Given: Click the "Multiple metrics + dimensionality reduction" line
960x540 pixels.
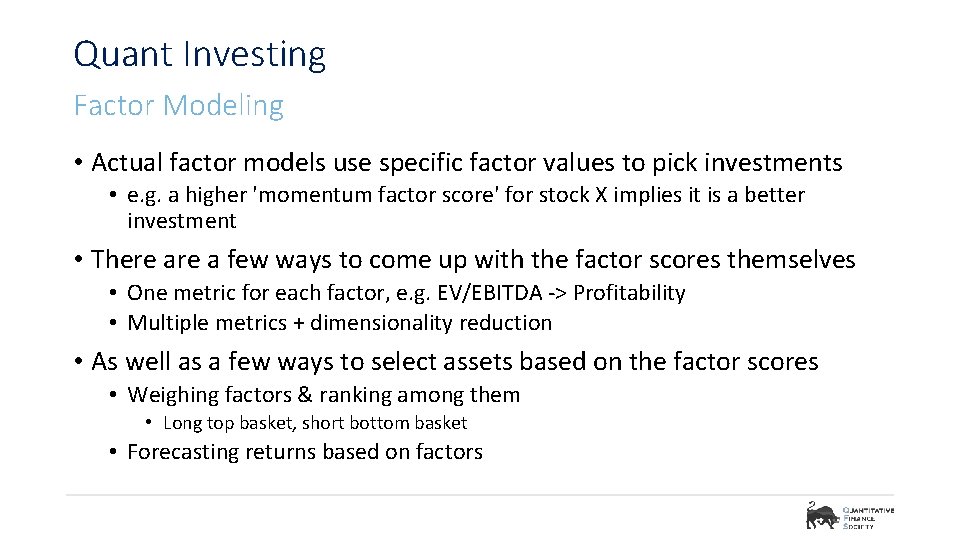Looking at the screenshot, I should point(339,323).
